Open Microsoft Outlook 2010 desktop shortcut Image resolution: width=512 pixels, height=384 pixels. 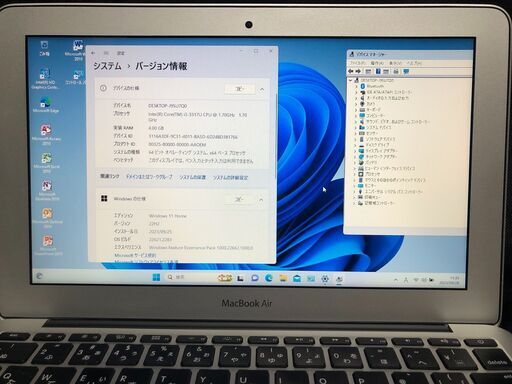(47, 218)
